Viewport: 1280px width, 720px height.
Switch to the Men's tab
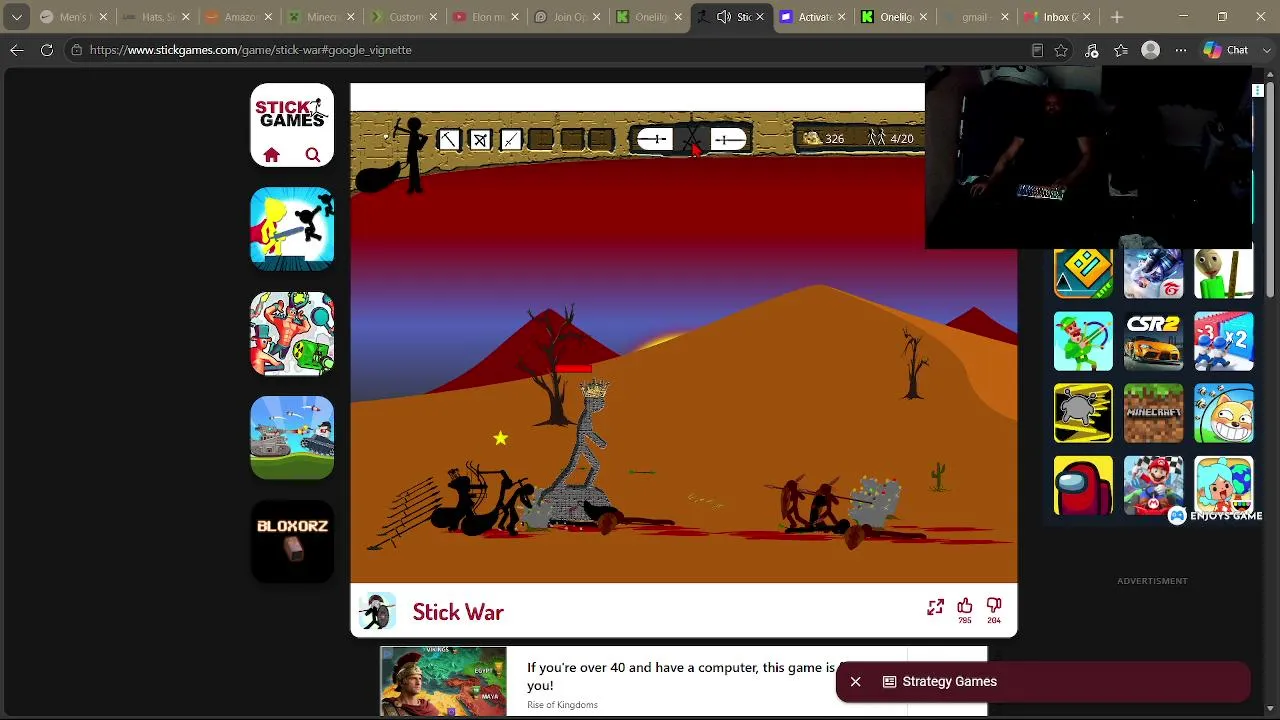73,17
